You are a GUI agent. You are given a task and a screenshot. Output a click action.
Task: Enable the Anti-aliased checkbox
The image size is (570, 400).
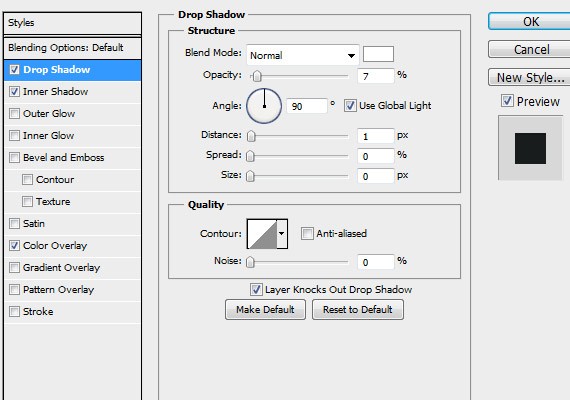[x=307, y=233]
